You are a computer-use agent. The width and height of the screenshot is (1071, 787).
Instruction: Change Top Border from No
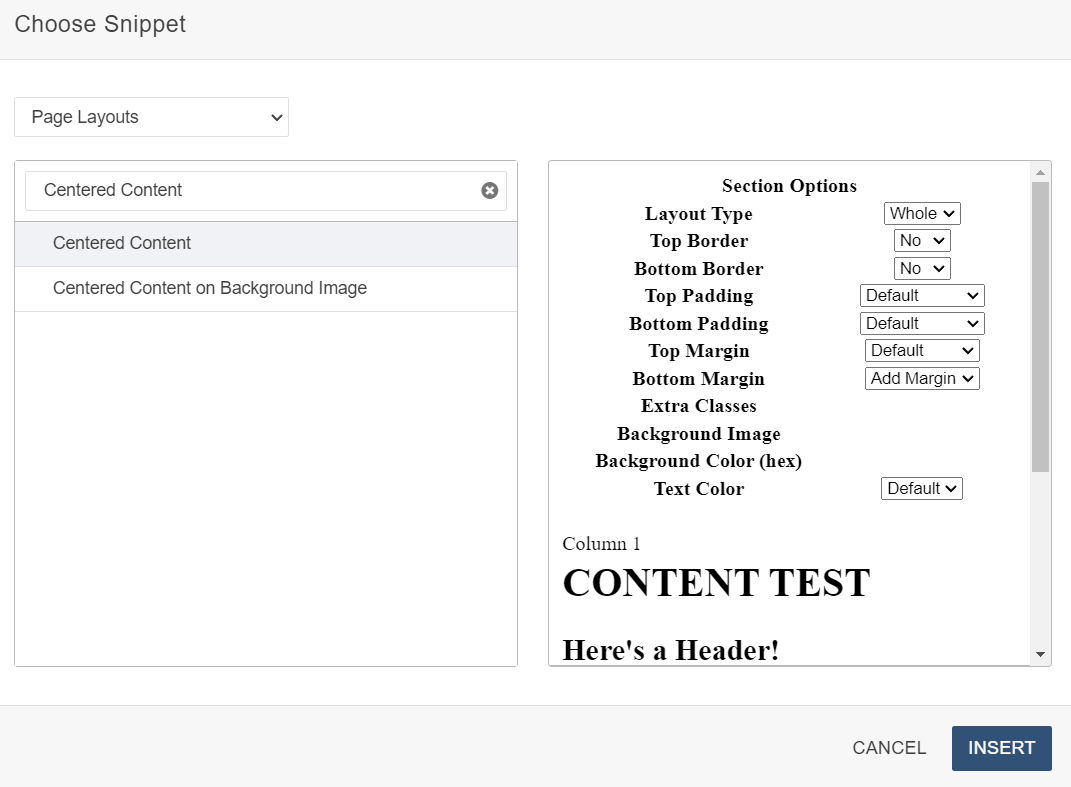(x=921, y=240)
